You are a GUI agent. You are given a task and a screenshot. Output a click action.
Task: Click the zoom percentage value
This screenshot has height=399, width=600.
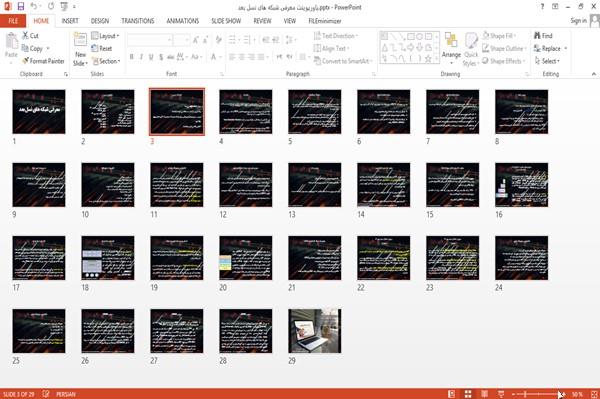(x=577, y=394)
